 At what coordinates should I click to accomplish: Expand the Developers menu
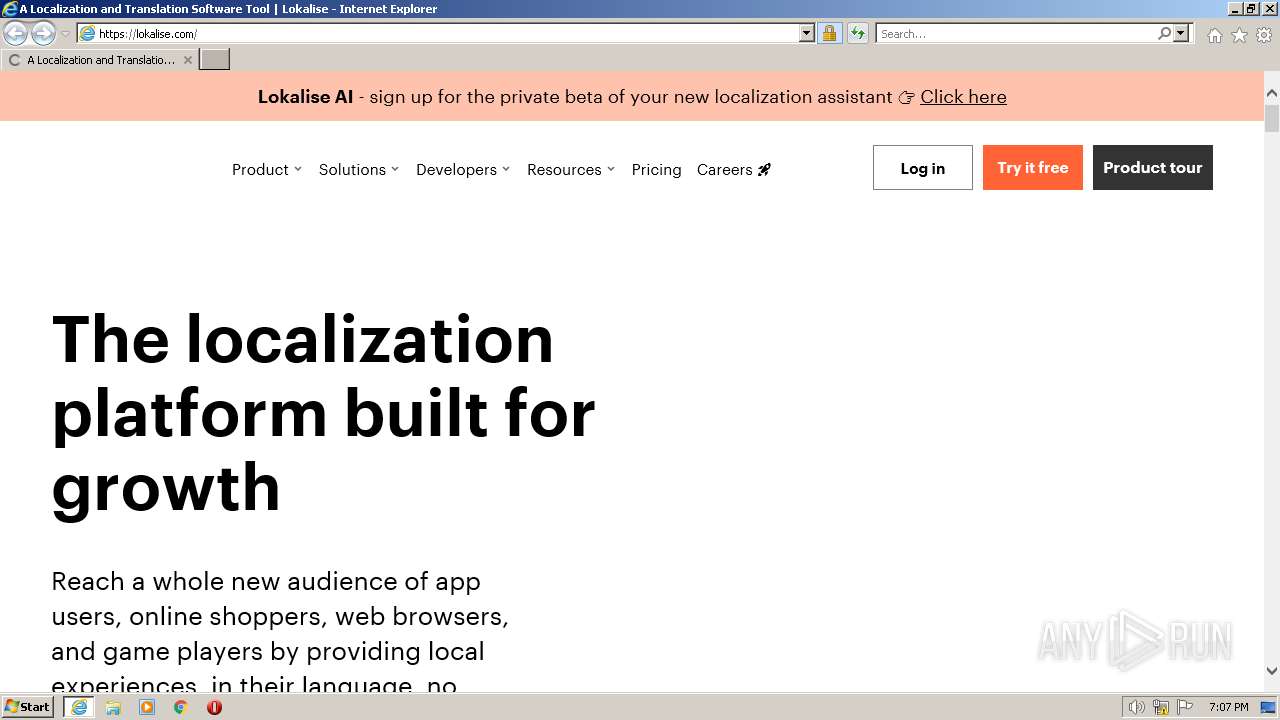click(x=463, y=170)
